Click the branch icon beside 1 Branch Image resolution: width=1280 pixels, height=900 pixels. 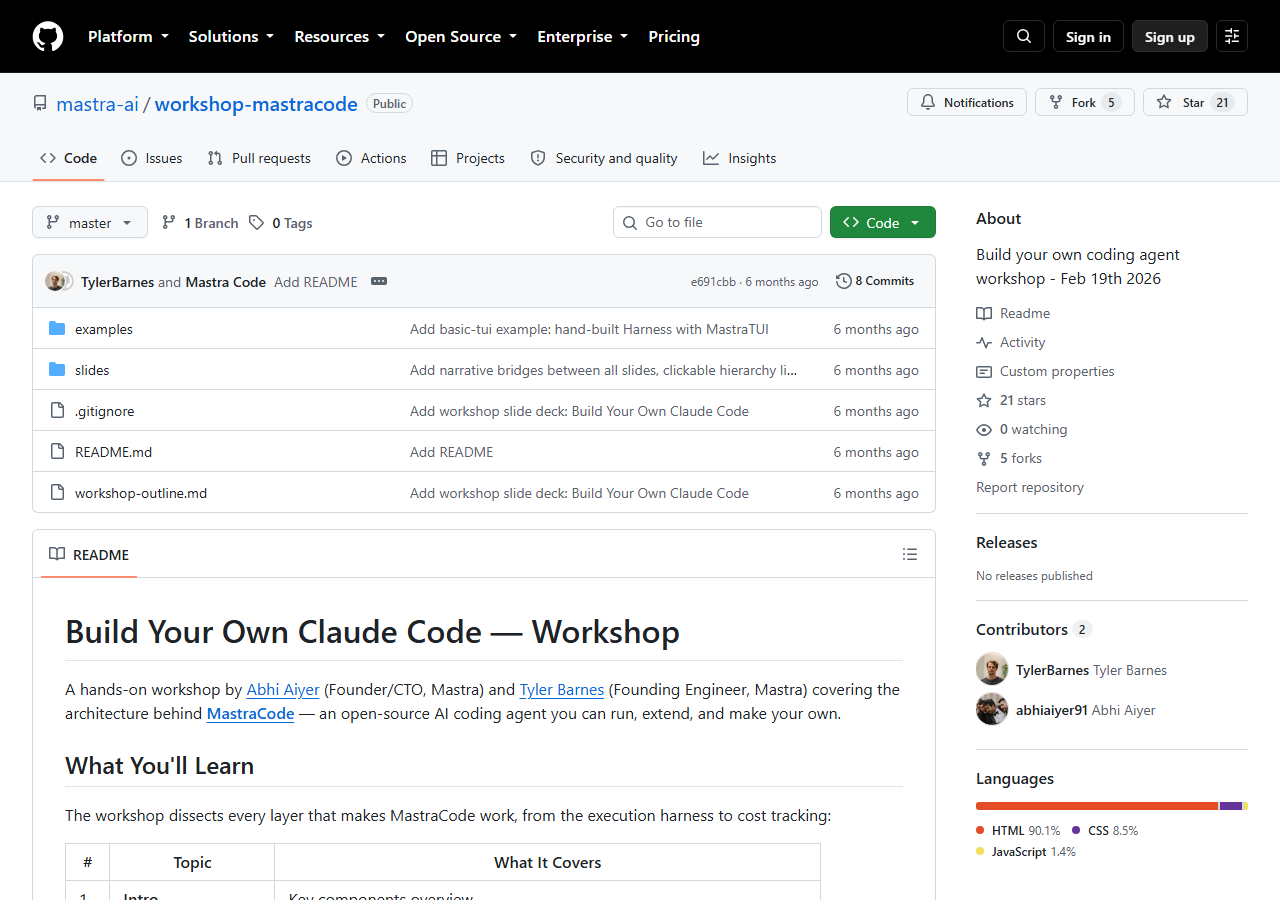169,222
